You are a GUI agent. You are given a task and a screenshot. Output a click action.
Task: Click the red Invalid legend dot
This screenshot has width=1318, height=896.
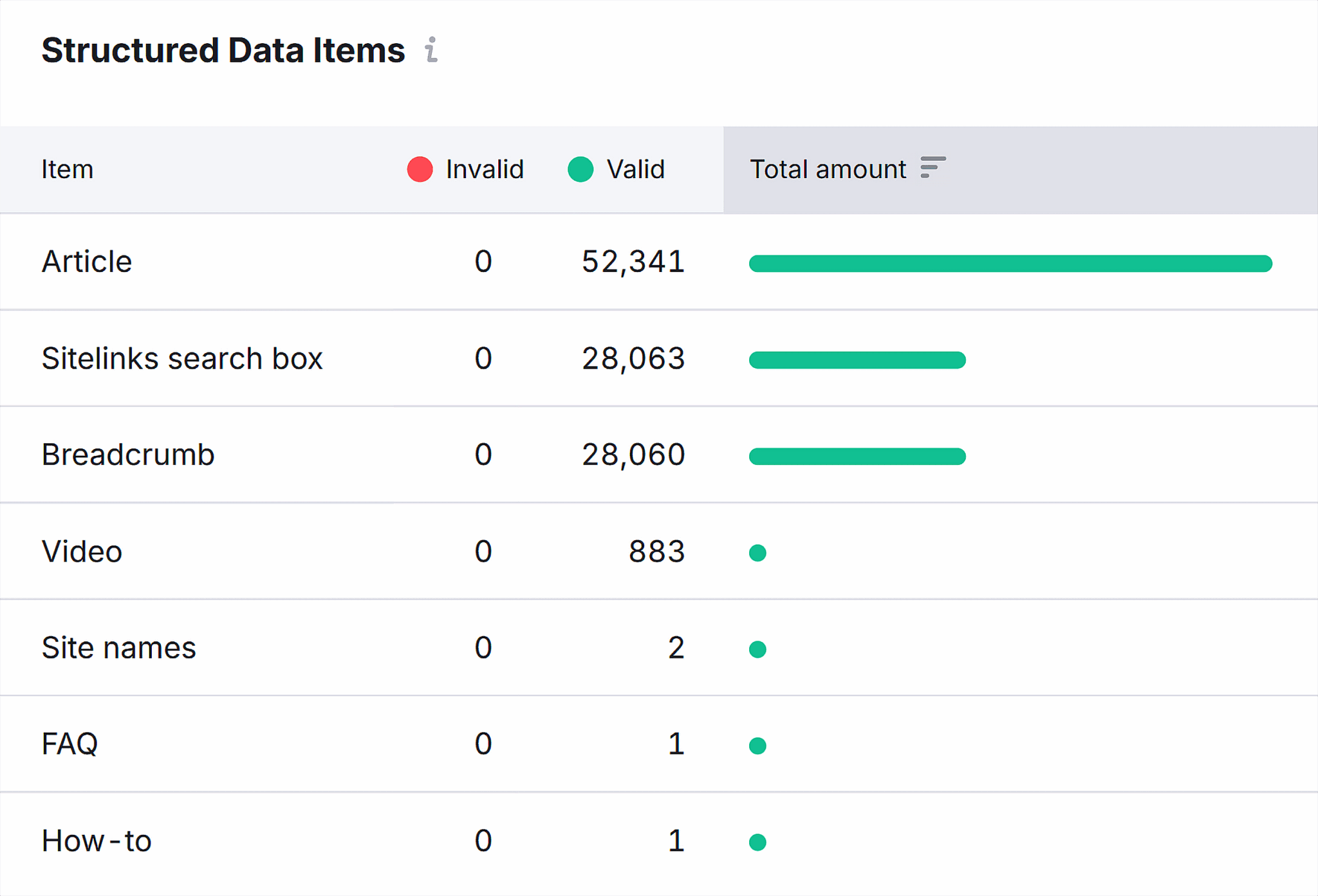click(420, 169)
